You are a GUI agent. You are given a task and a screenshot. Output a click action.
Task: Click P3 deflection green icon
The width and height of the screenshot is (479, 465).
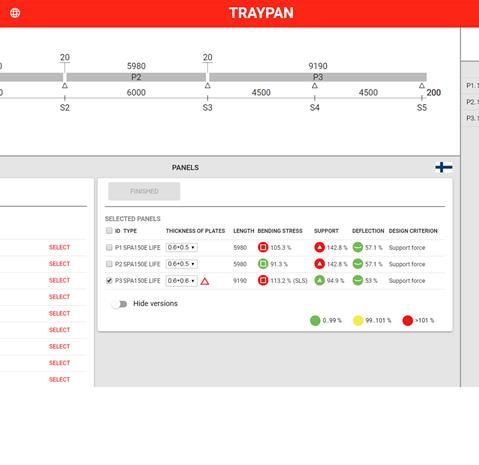(358, 281)
